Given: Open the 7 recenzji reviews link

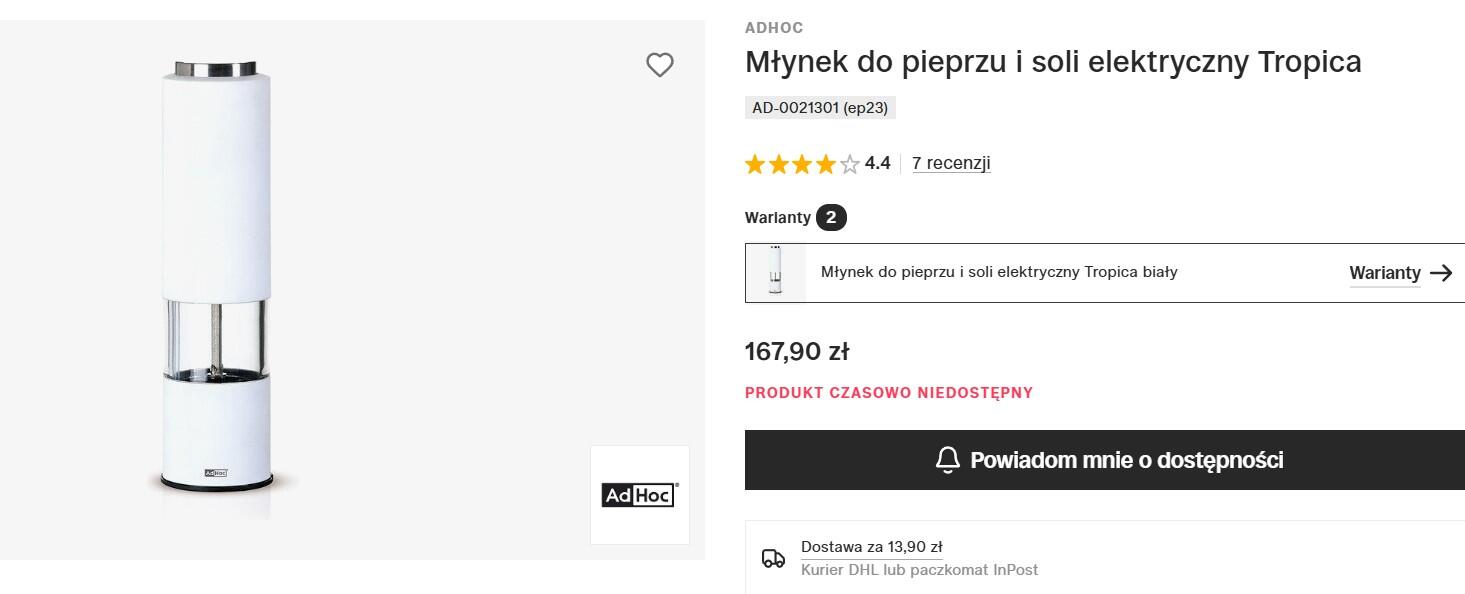Looking at the screenshot, I should [951, 163].
